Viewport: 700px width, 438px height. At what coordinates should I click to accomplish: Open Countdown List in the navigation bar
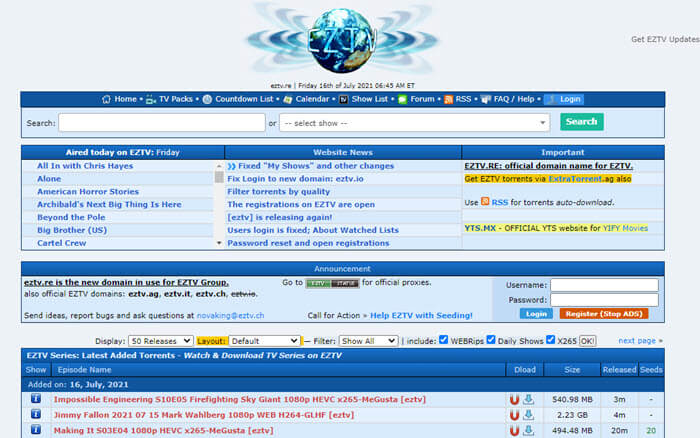244,99
